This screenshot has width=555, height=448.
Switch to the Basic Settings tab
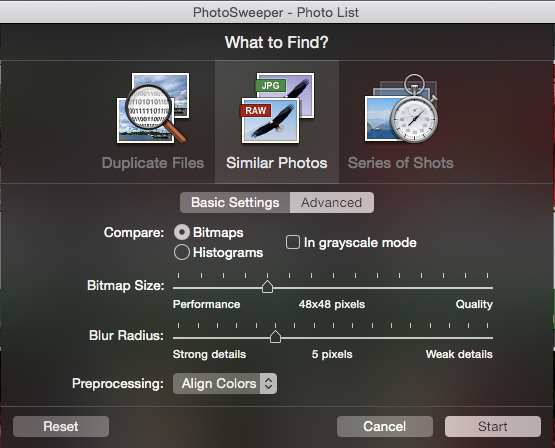[x=235, y=202]
